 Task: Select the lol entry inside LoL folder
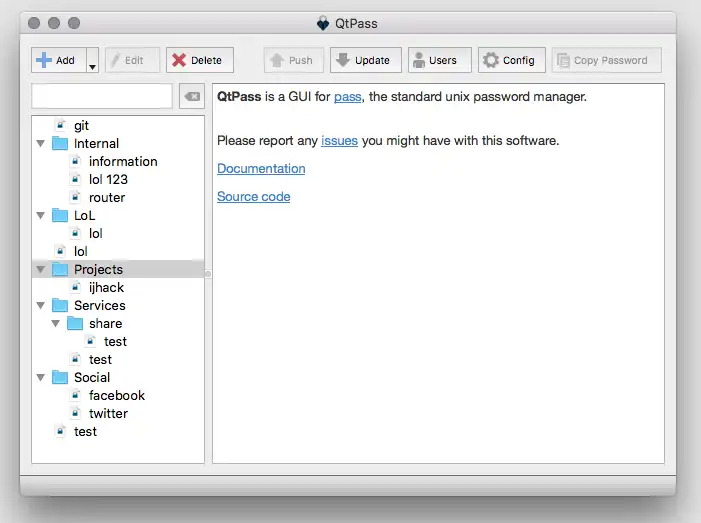(x=118, y=233)
